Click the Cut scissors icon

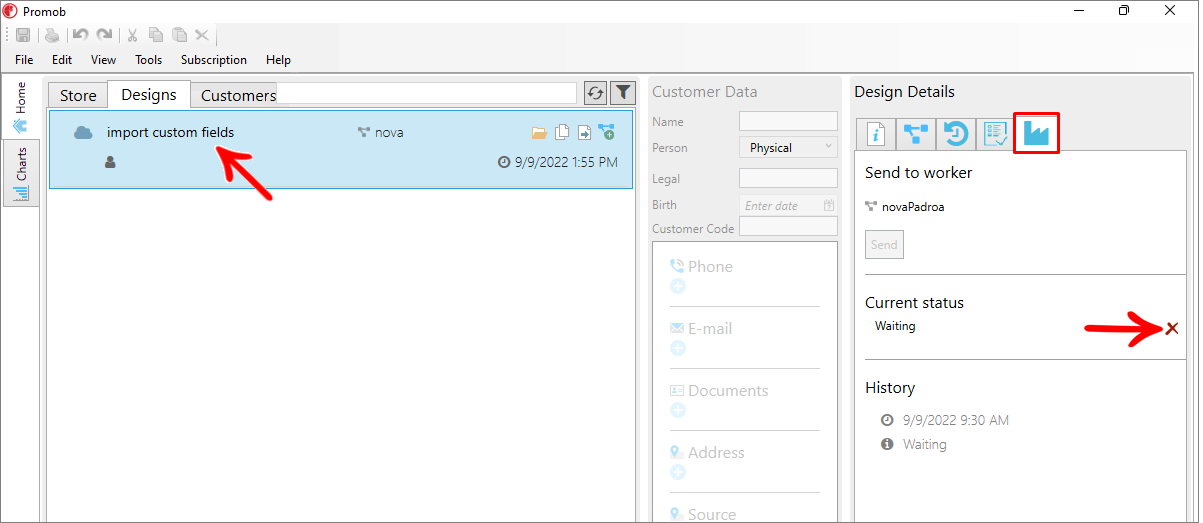(132, 35)
